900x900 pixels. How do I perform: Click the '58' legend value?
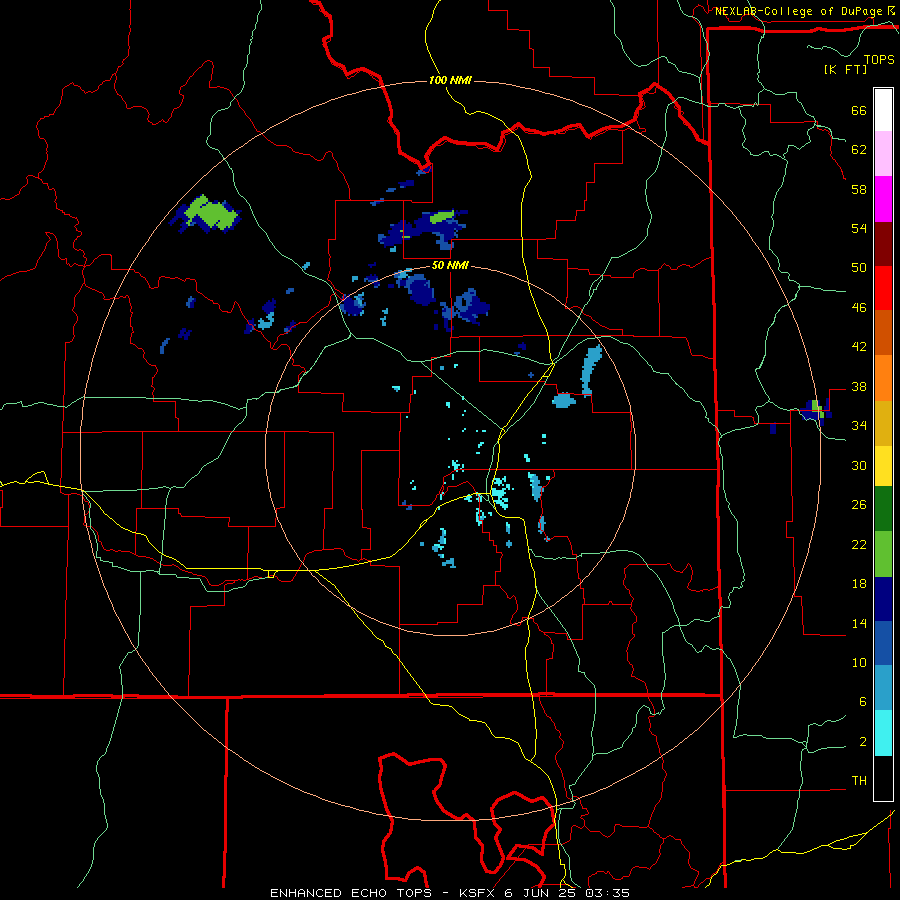point(859,189)
